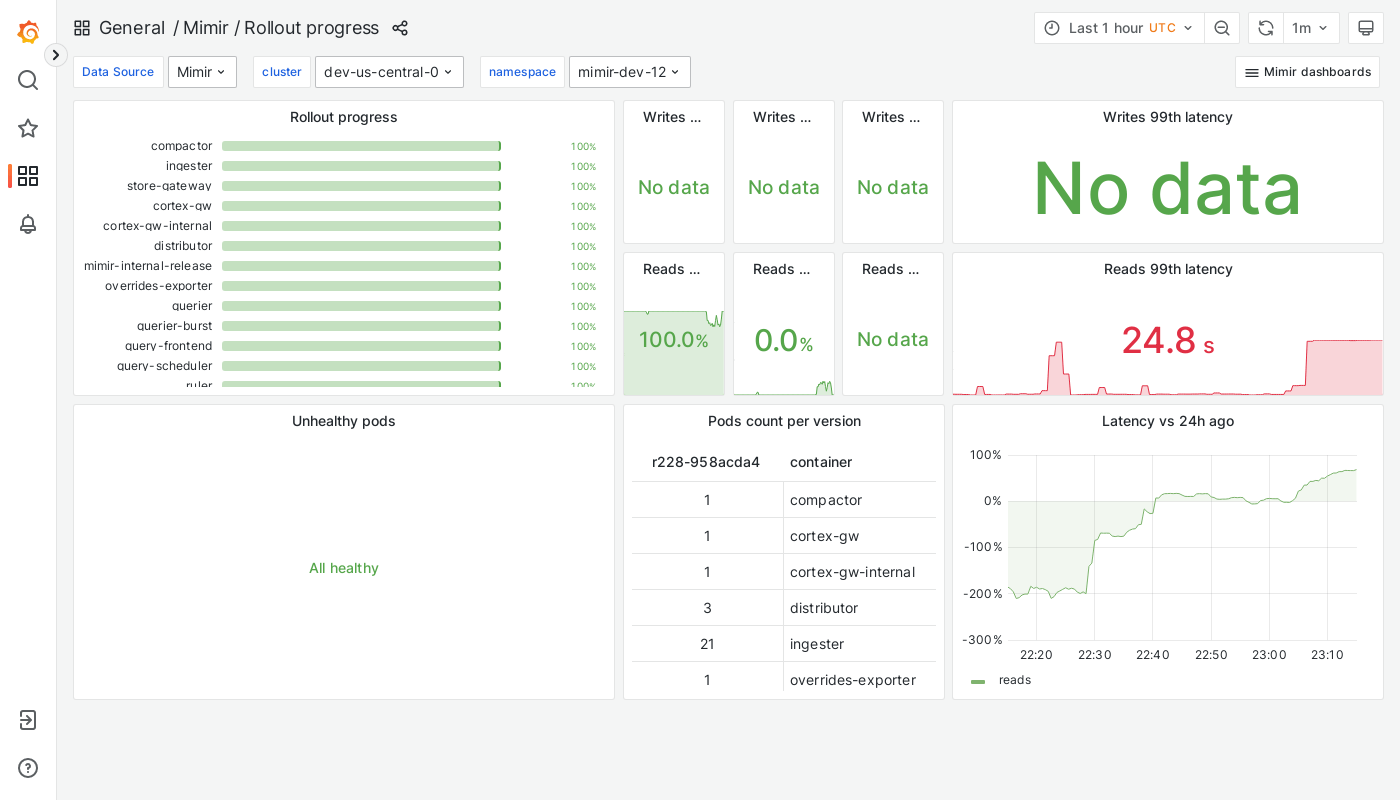Image resolution: width=1400 pixels, height=800 pixels.
Task: Change the 1m refresh interval
Action: [1311, 28]
